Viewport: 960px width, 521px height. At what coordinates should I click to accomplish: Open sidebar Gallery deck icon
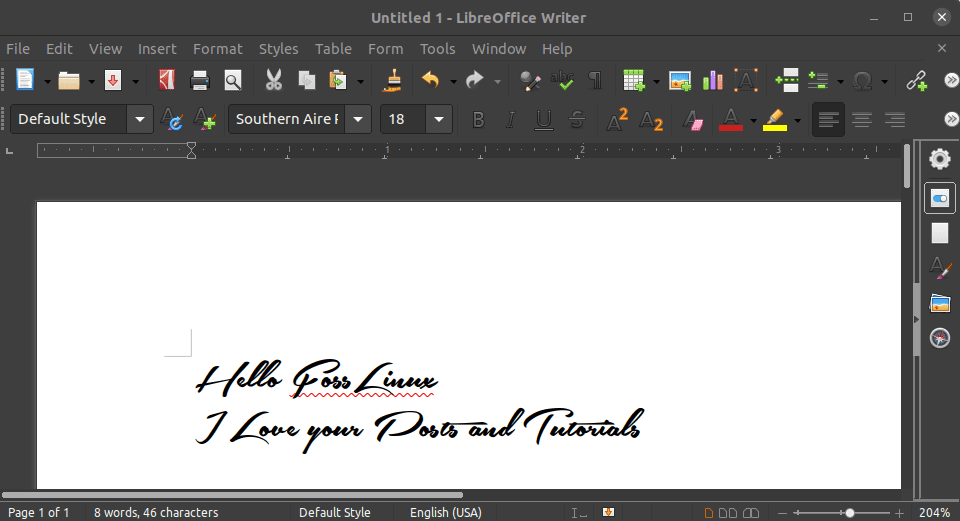coord(940,302)
